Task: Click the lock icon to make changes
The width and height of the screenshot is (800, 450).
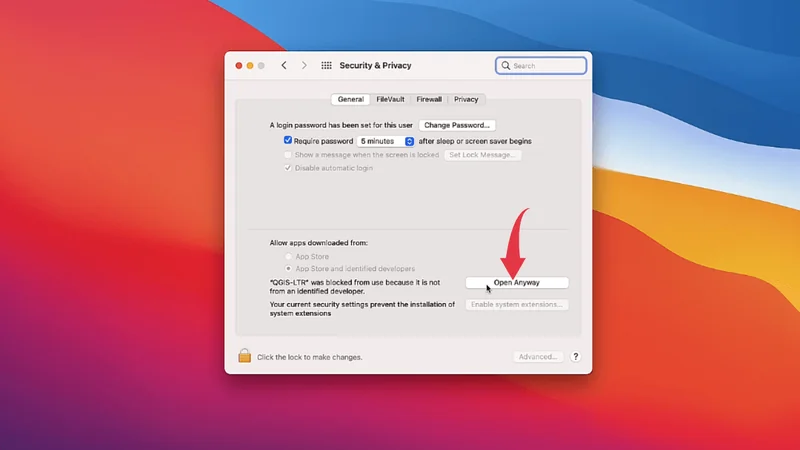Action: 244,356
